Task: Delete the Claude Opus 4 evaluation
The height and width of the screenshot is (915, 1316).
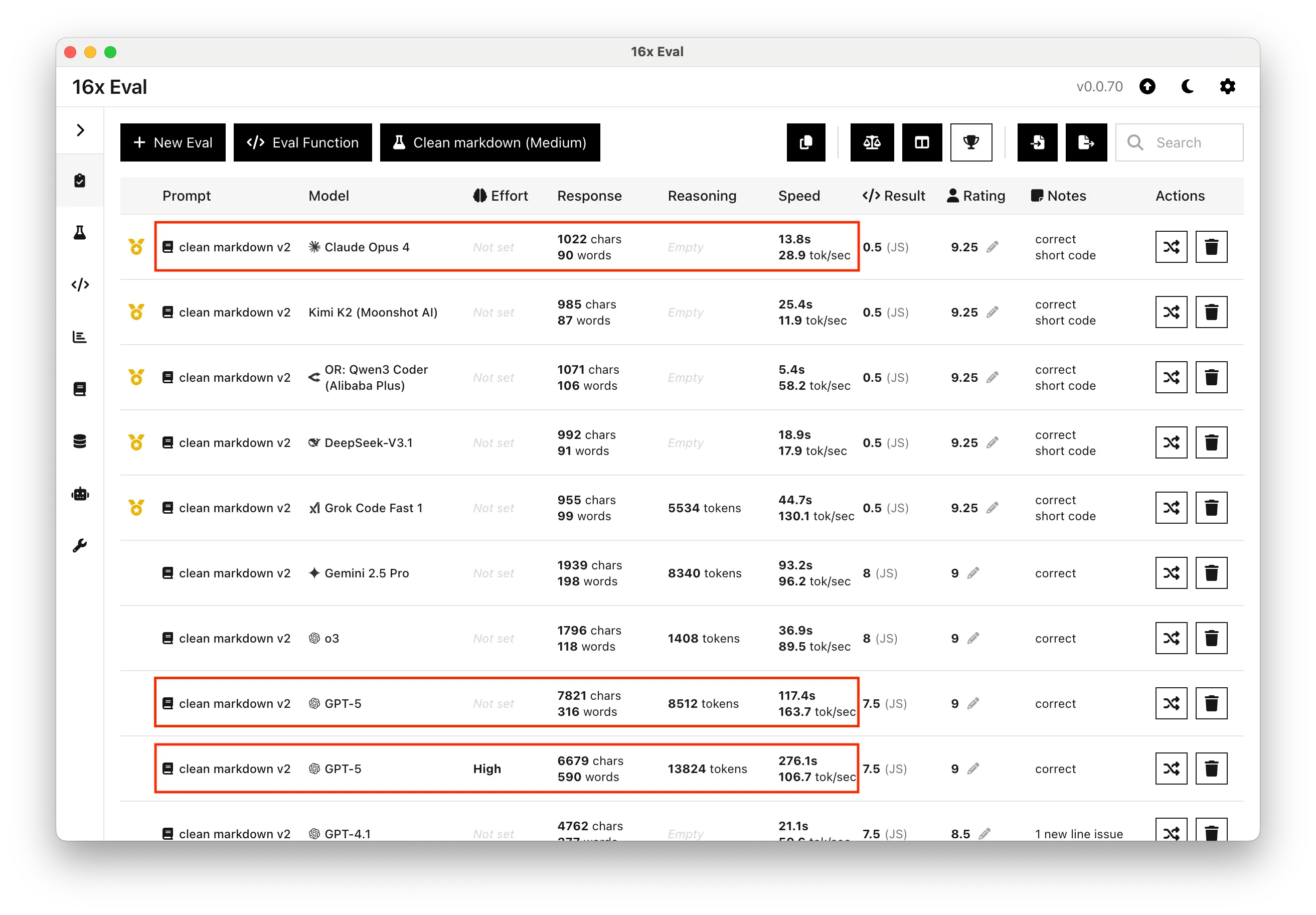Action: click(x=1211, y=247)
